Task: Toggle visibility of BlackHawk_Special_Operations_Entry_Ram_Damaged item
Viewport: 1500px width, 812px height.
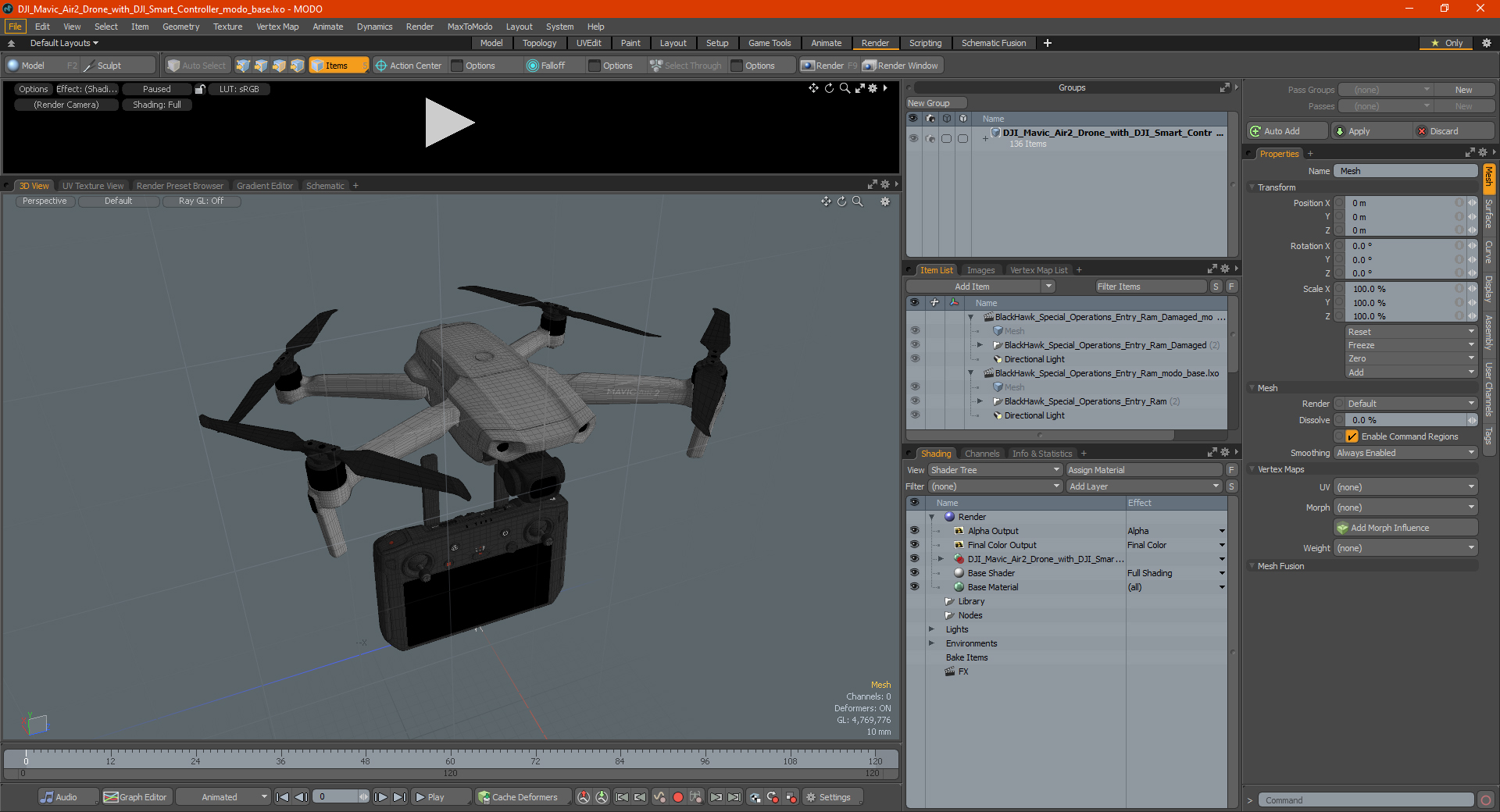Action: 914,345
